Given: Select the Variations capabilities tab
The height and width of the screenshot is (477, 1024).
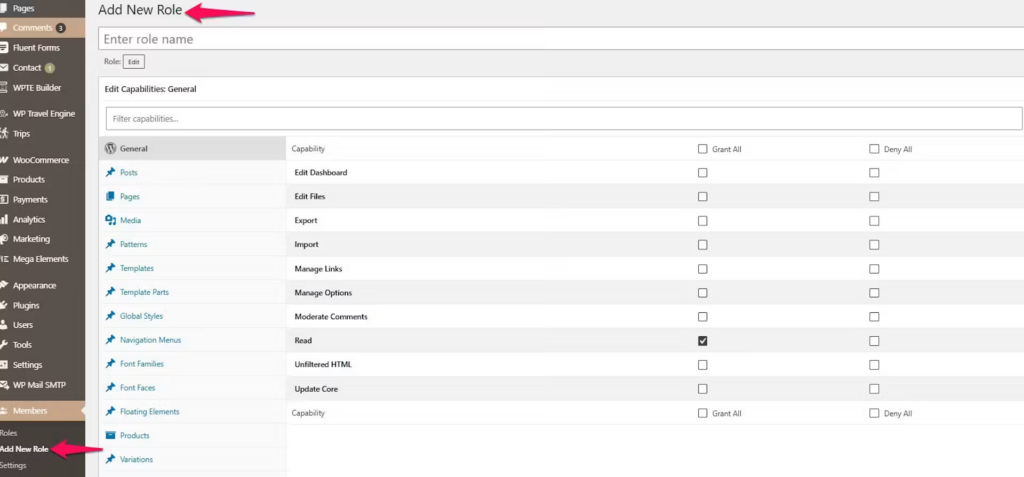Looking at the screenshot, I should tap(193, 459).
